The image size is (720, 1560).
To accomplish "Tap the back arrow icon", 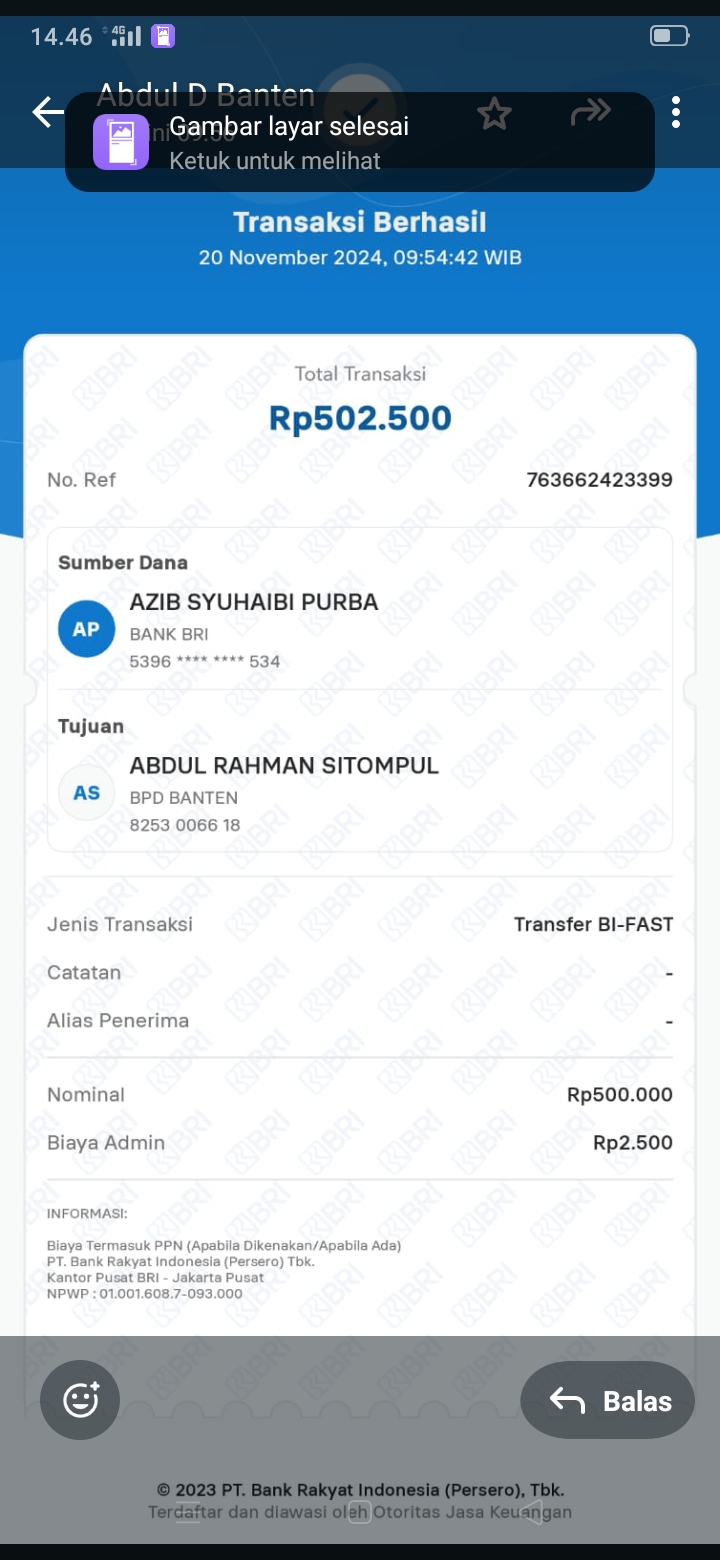I will click(46, 112).
